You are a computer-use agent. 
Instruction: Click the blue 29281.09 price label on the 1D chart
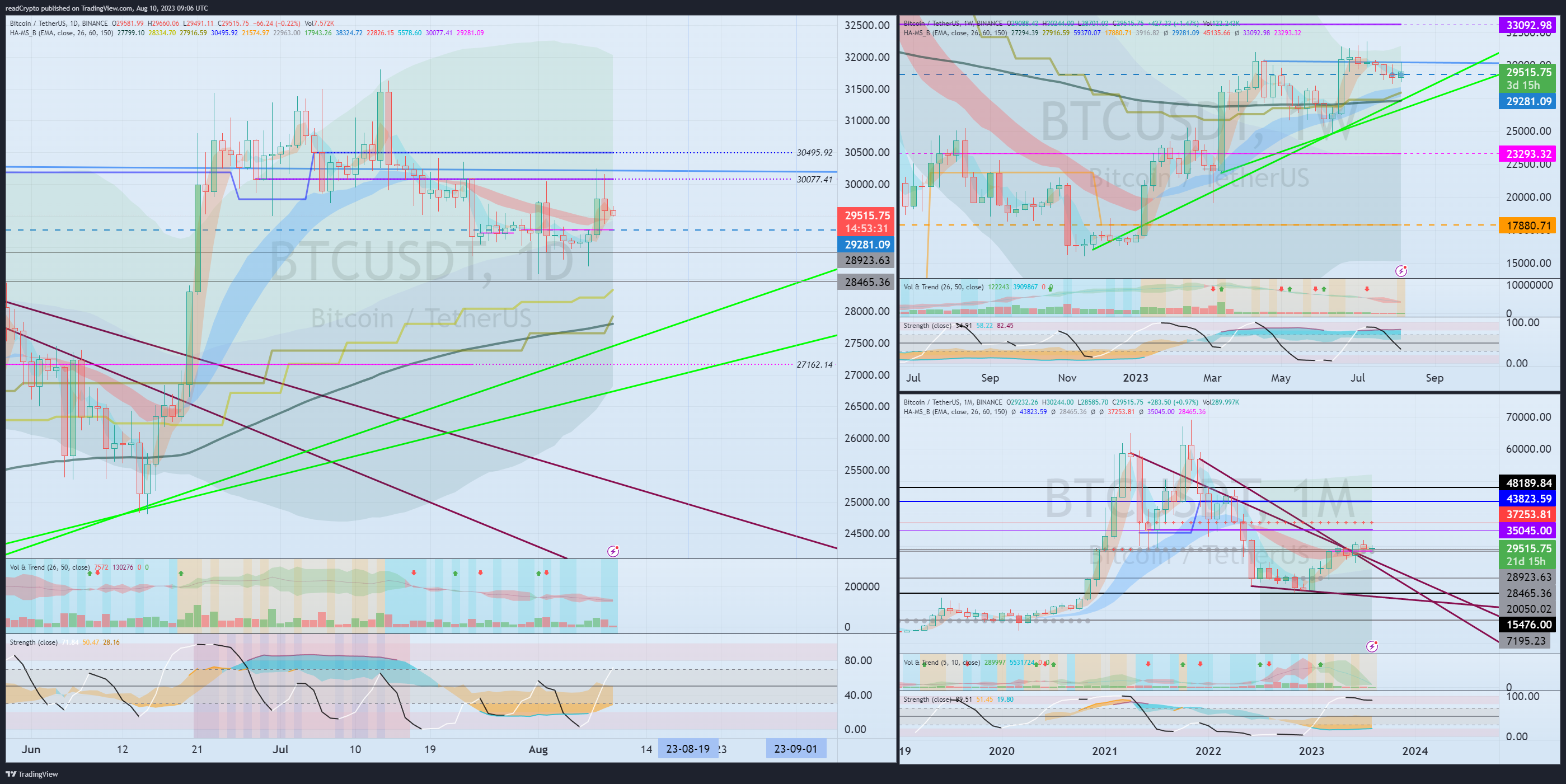(x=867, y=245)
